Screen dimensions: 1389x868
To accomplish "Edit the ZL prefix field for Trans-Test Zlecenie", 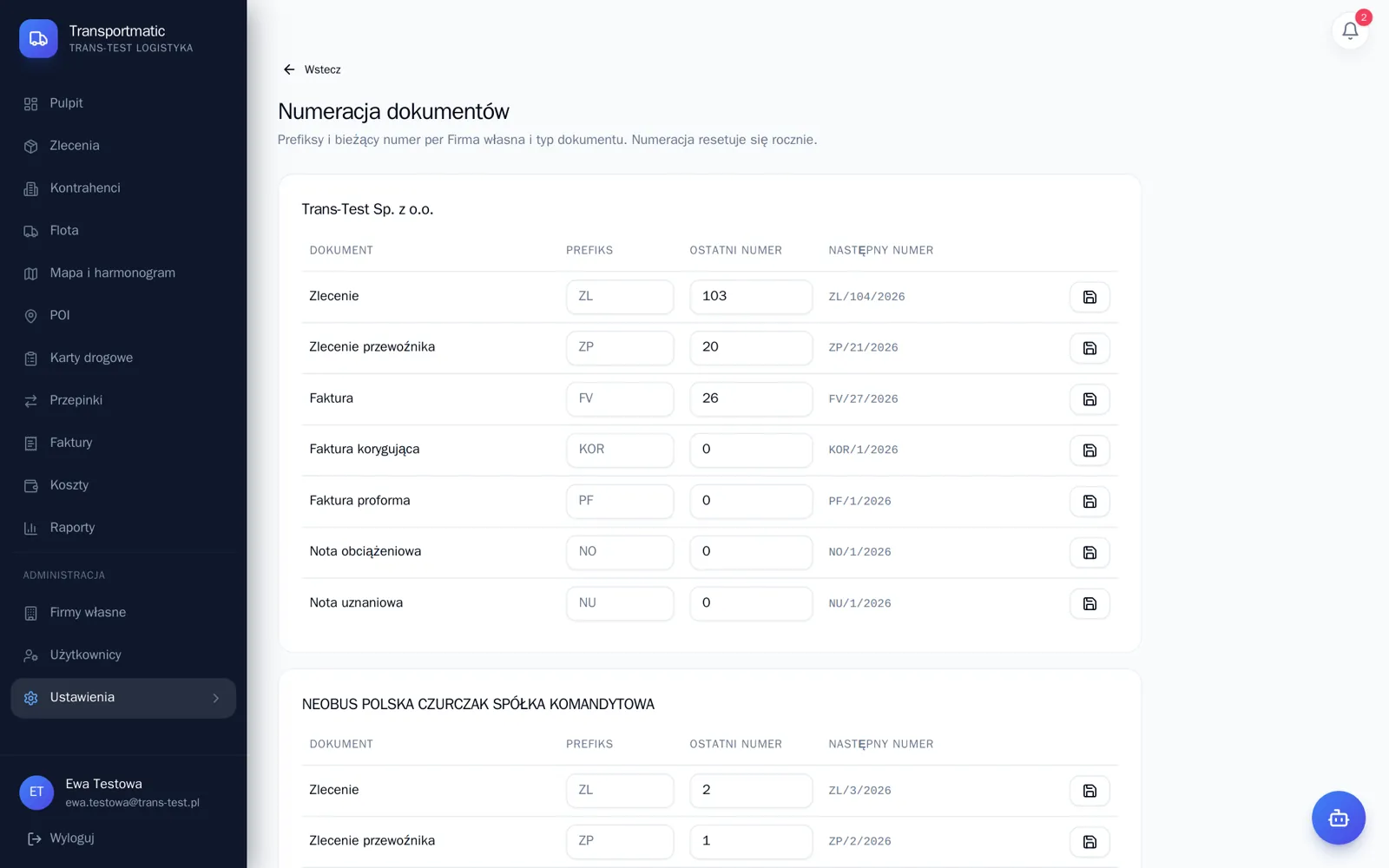I will (620, 297).
